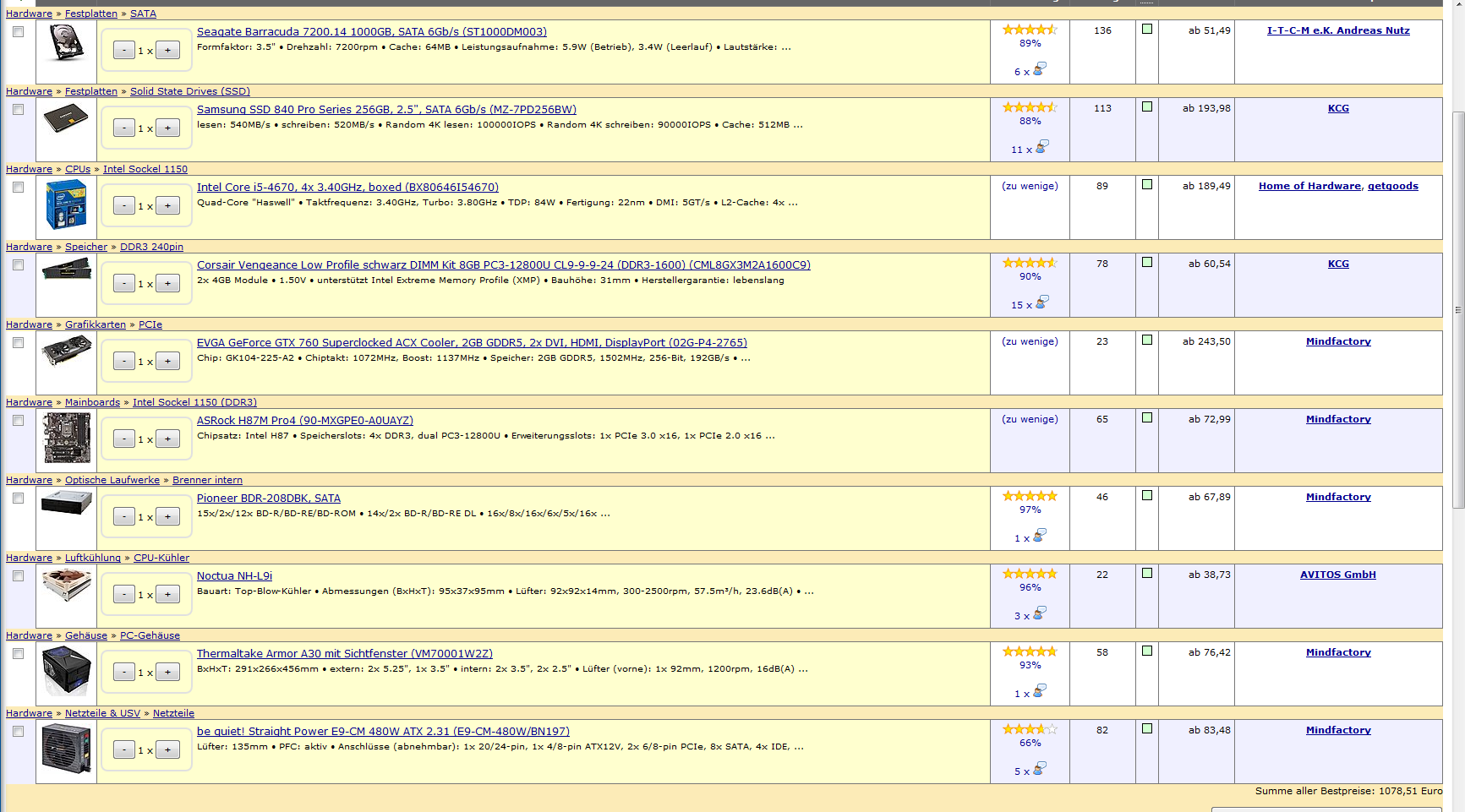Visit vendor I-T-C-M e.K. Andreas Nutz
Image resolution: width=1465 pixels, height=812 pixels.
[x=1338, y=30]
